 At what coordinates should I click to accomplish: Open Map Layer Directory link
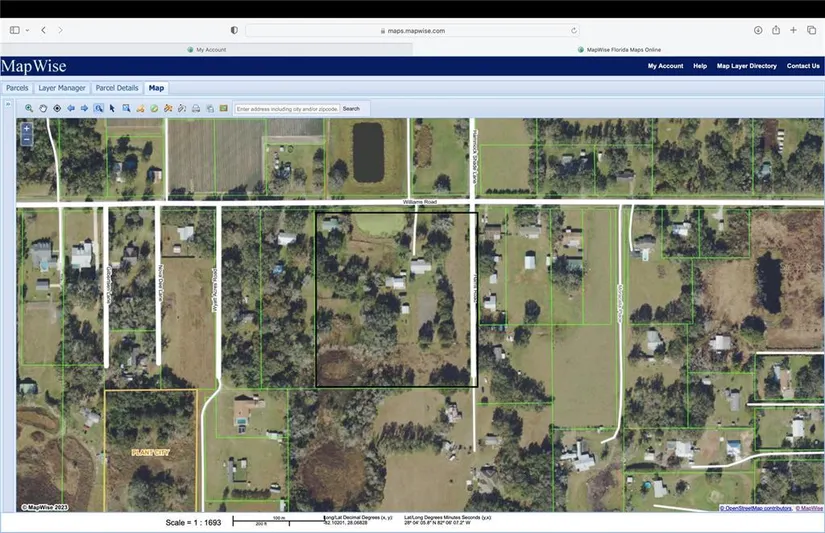click(x=746, y=66)
